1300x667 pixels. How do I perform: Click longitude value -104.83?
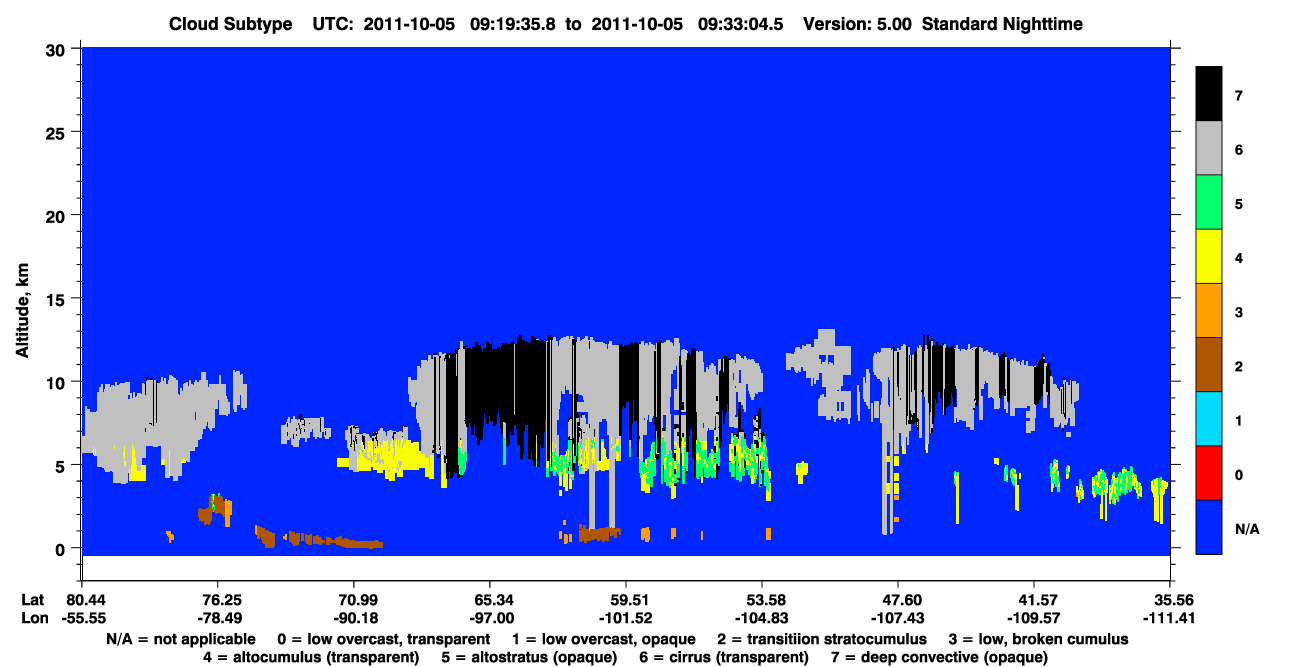click(x=762, y=618)
